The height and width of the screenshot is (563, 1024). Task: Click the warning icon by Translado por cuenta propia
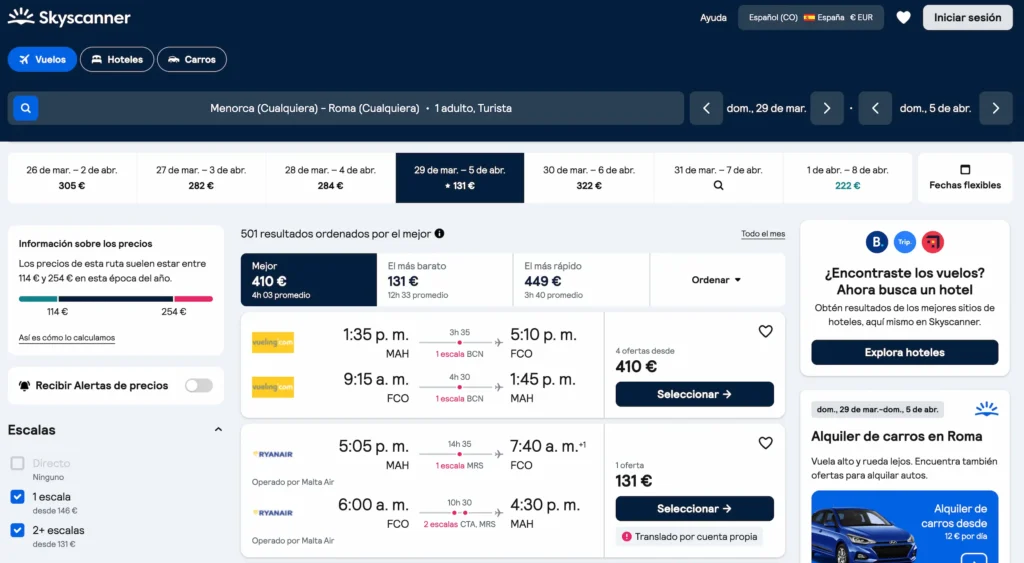626,537
